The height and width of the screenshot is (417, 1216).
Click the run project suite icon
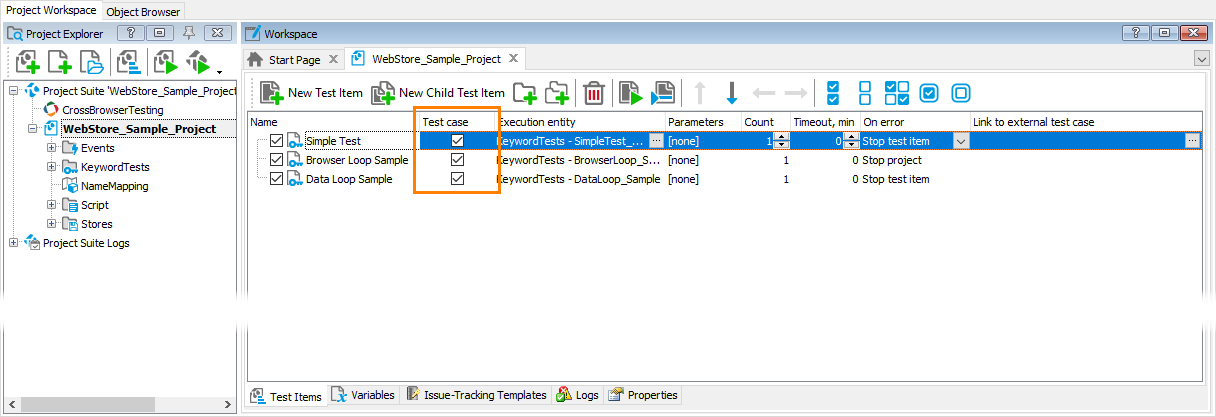(198, 63)
